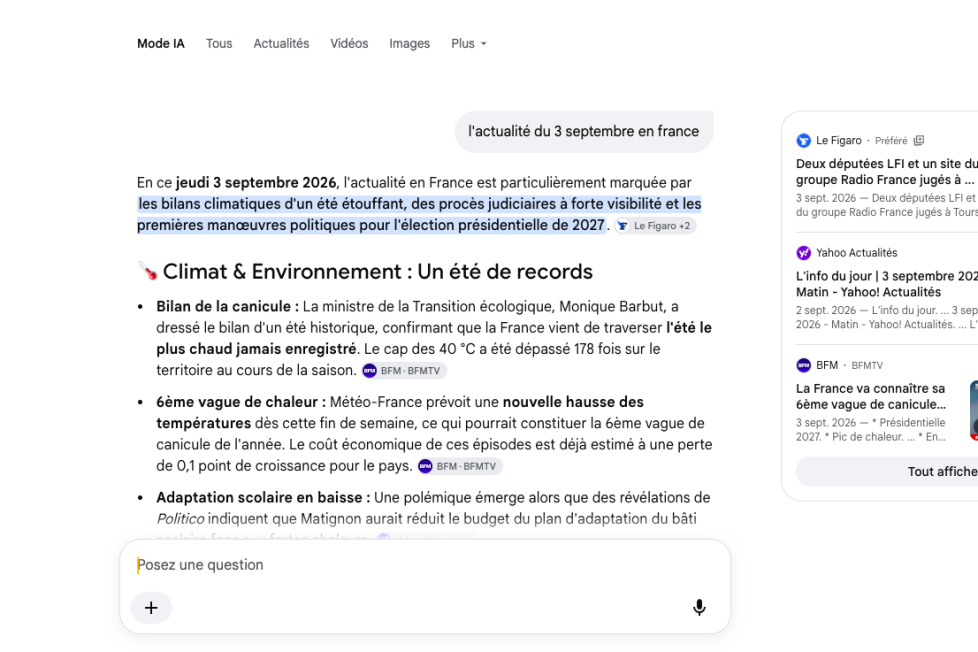978x652 pixels.
Task: Click the Le Figaro logo icon in sidebar
Action: click(x=803, y=140)
